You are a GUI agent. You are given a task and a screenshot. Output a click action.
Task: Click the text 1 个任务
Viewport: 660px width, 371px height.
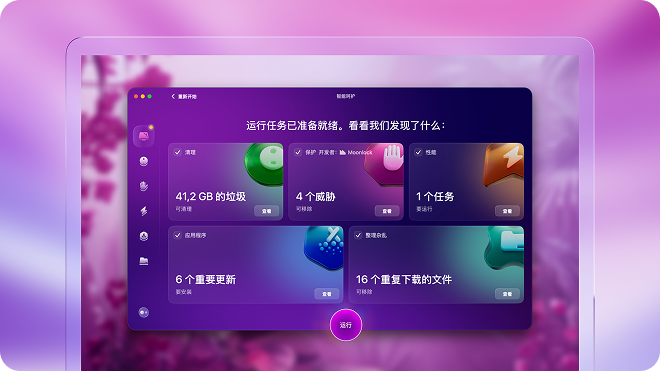click(x=435, y=197)
